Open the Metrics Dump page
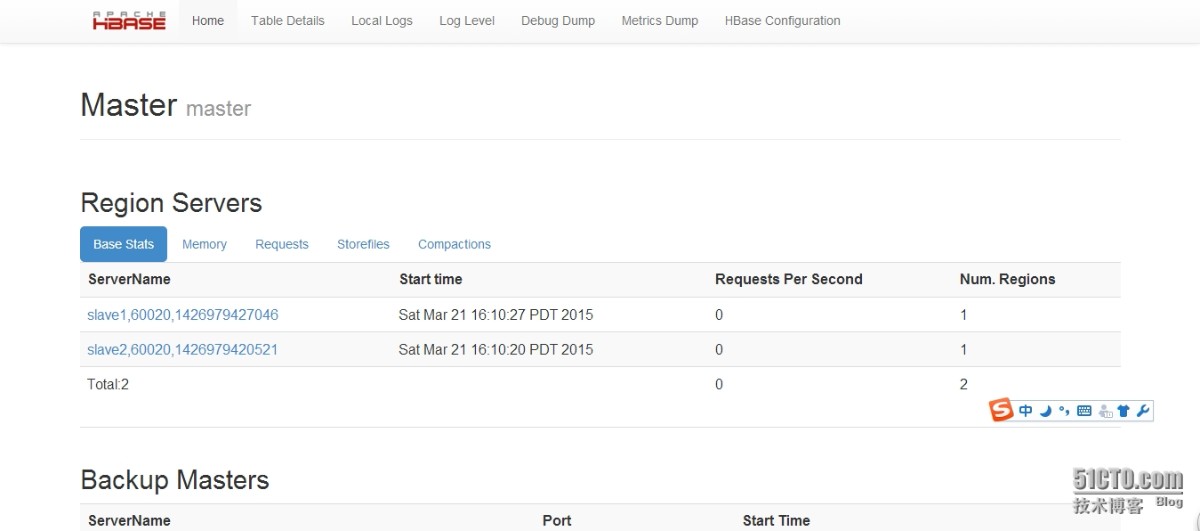1200x531 pixels. click(659, 21)
